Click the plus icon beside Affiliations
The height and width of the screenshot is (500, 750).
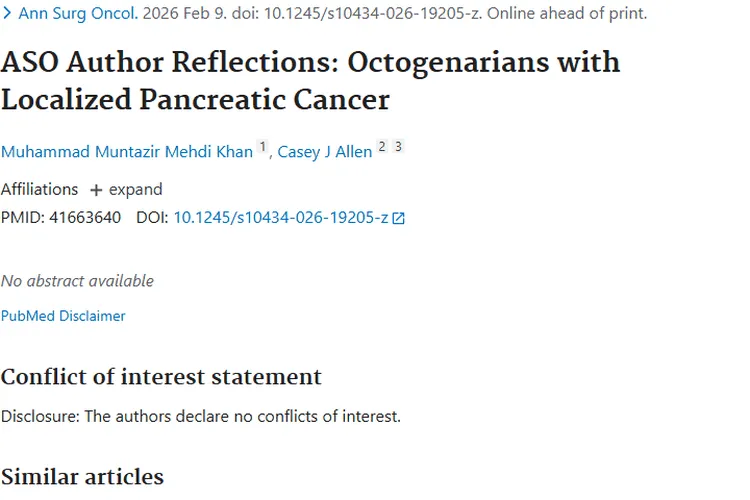[96, 190]
